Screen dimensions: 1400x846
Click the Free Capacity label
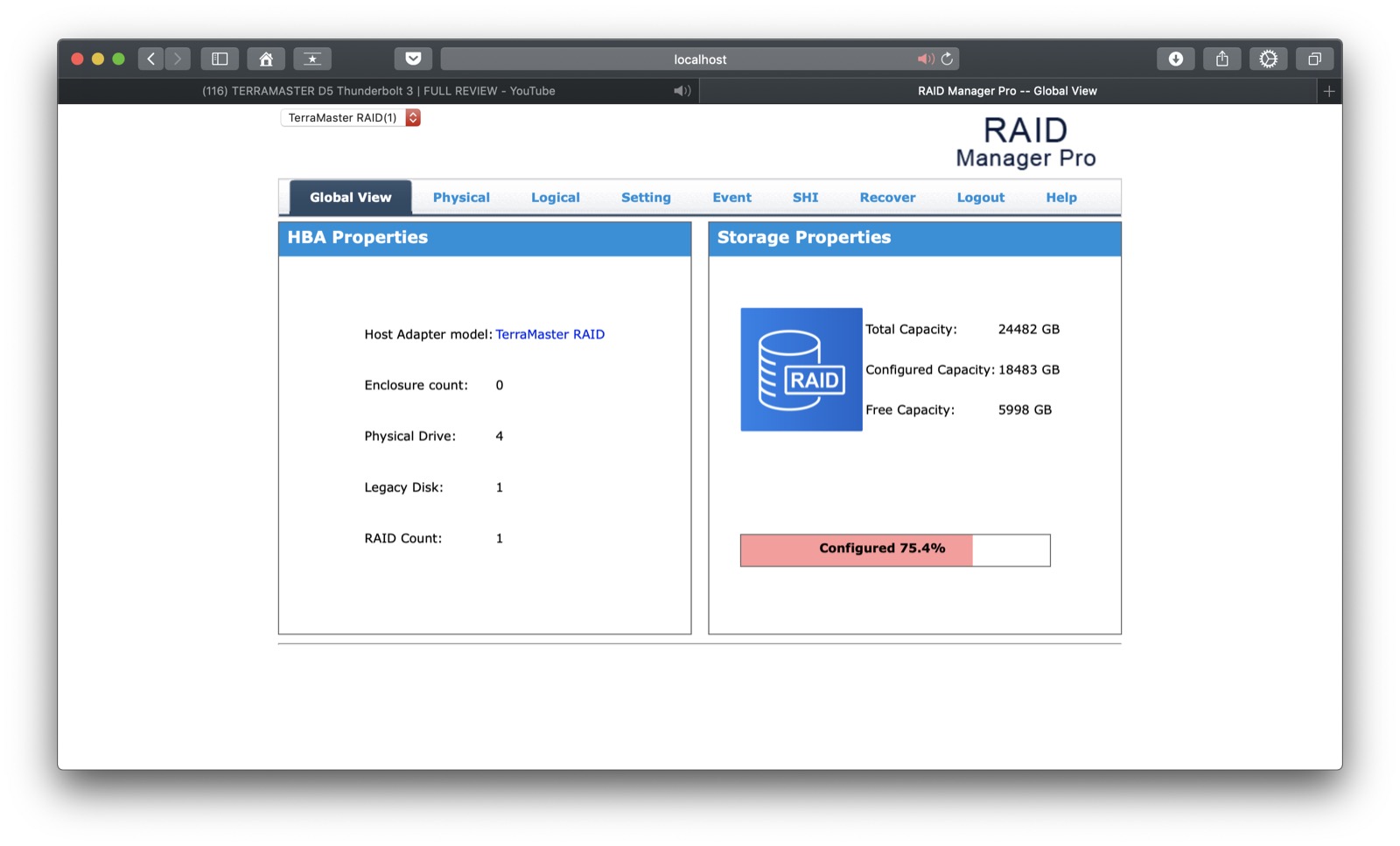point(910,410)
